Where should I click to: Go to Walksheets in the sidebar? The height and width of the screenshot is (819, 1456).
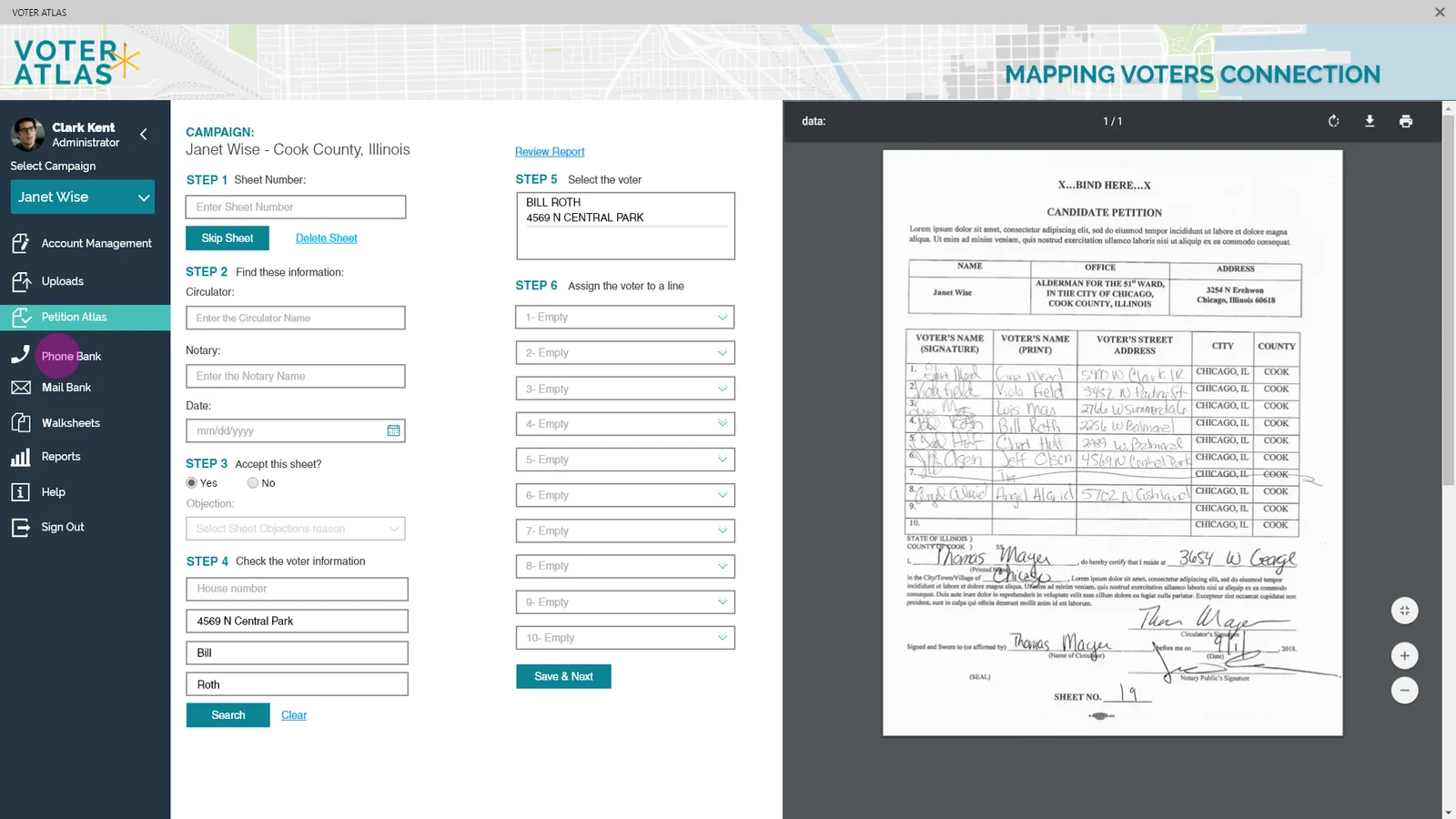point(71,423)
